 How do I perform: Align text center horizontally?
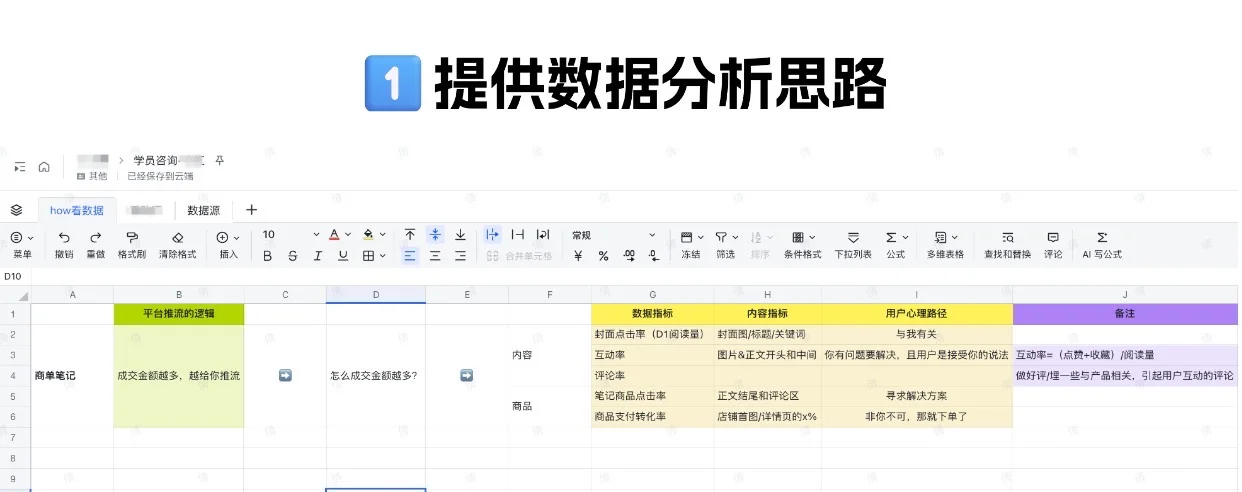[435, 256]
